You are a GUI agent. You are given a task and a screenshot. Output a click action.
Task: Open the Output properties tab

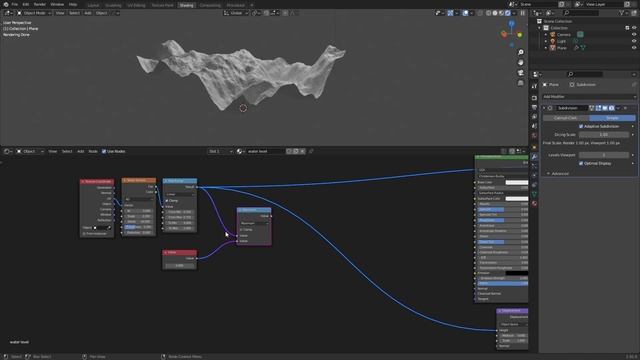(534, 107)
